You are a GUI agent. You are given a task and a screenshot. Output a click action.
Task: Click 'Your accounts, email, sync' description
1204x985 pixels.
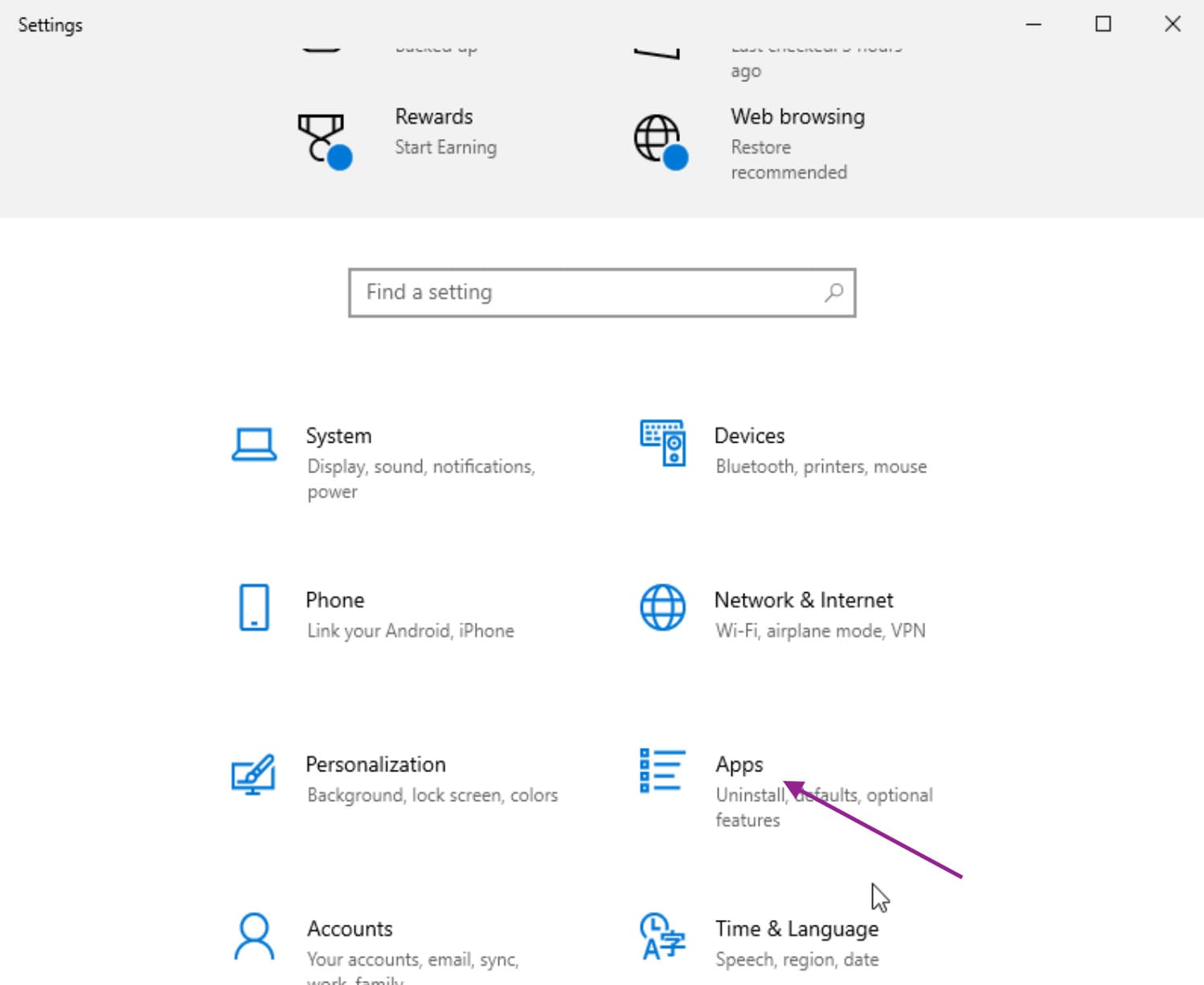click(412, 960)
